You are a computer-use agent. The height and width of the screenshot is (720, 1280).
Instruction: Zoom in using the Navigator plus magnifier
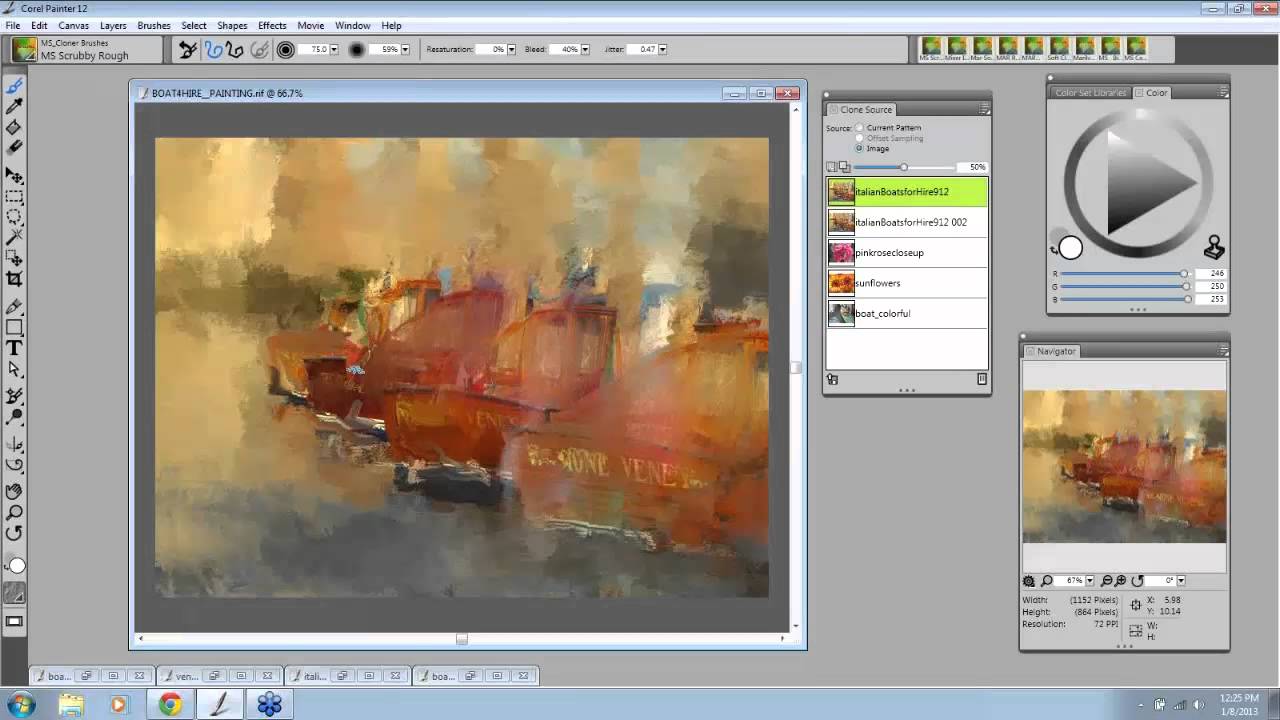pyautogui.click(x=1120, y=581)
